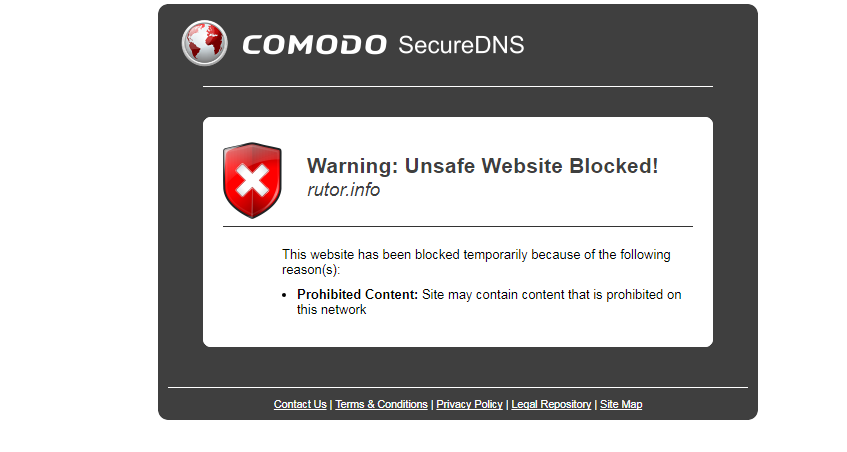Click the divider line below the COMODO header
Viewport: 847px width, 452px height.
click(x=458, y=86)
